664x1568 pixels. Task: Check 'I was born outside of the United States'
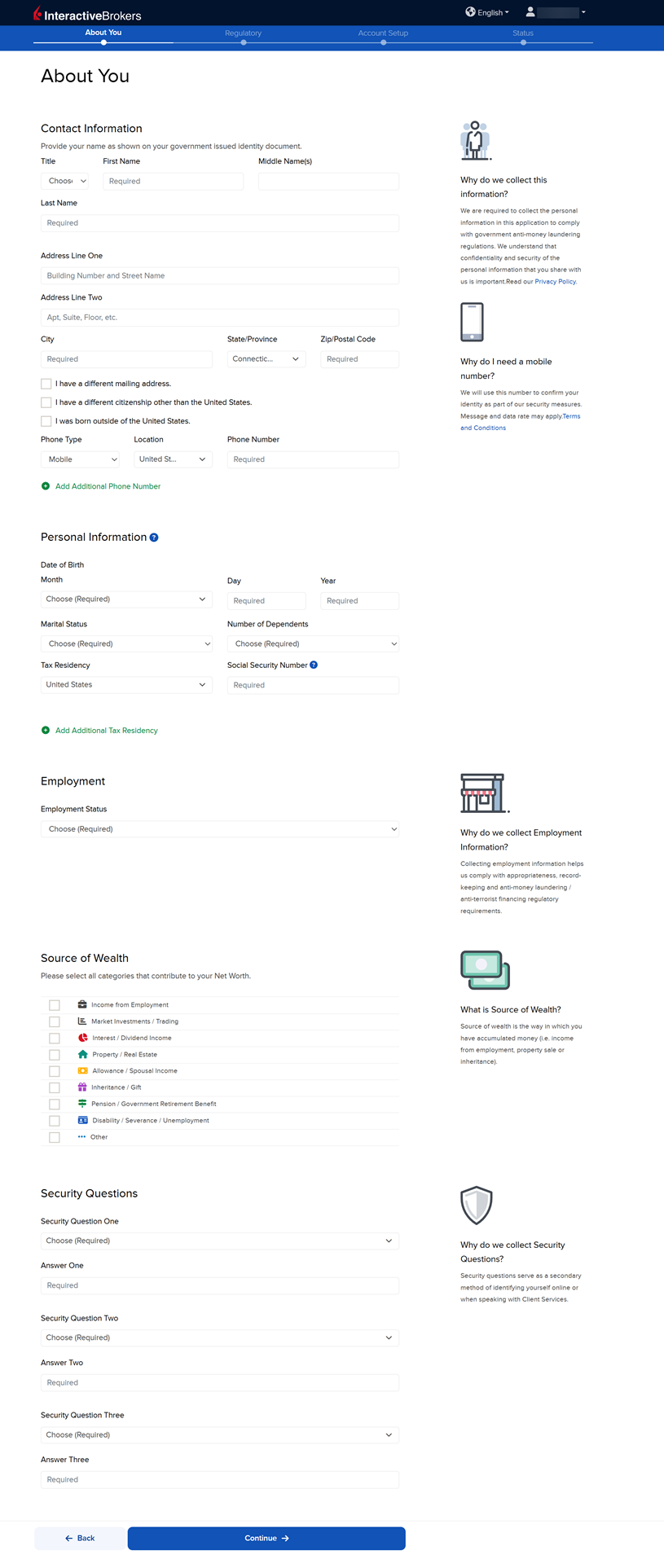click(46, 421)
